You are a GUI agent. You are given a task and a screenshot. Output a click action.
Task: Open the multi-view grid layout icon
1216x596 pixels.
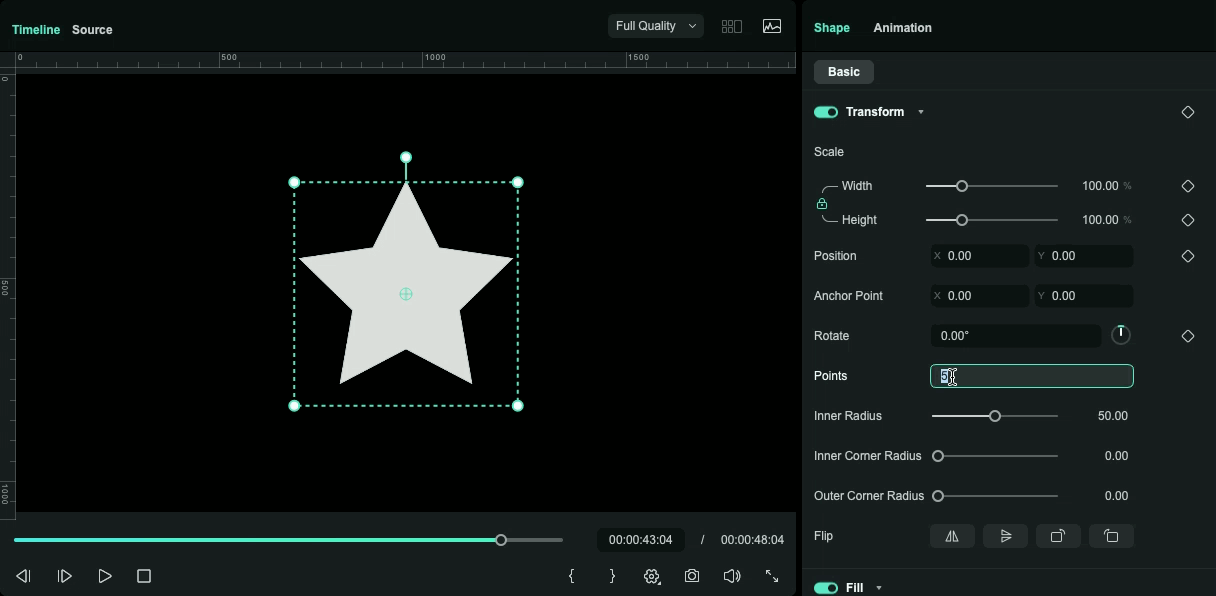[731, 25]
